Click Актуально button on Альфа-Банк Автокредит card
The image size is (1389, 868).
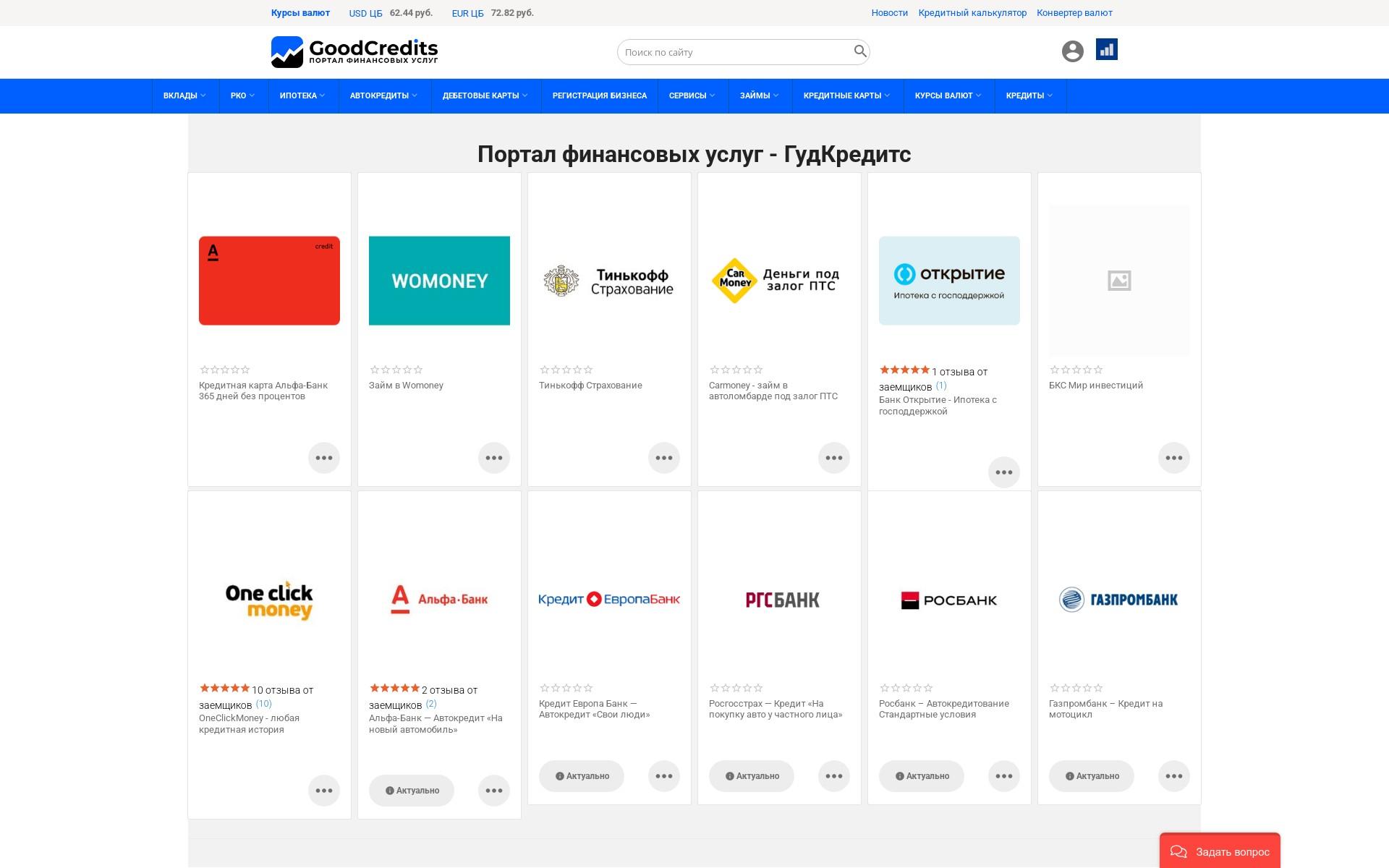412,791
